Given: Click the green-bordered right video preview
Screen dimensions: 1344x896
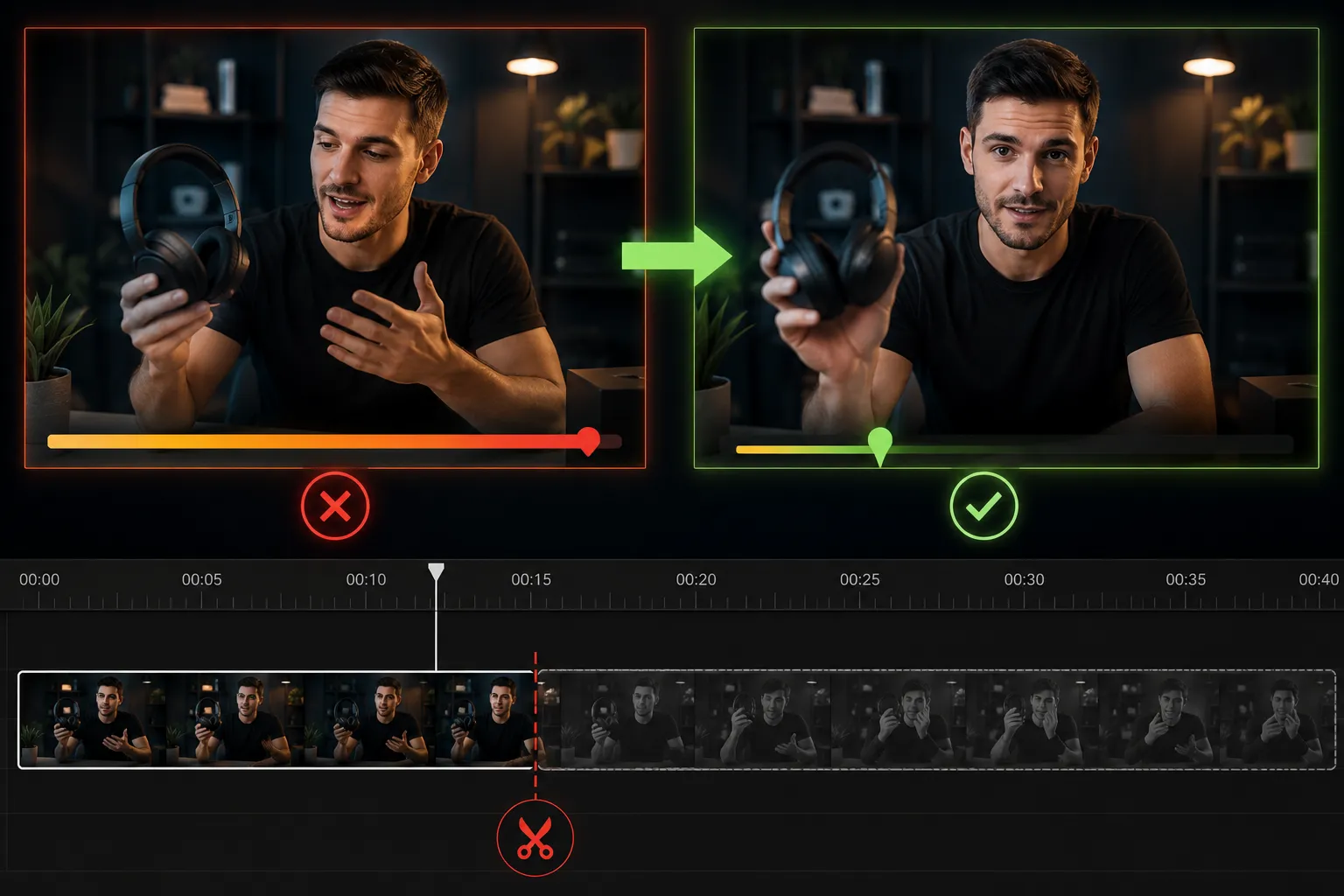Looking at the screenshot, I should click(1006, 248).
